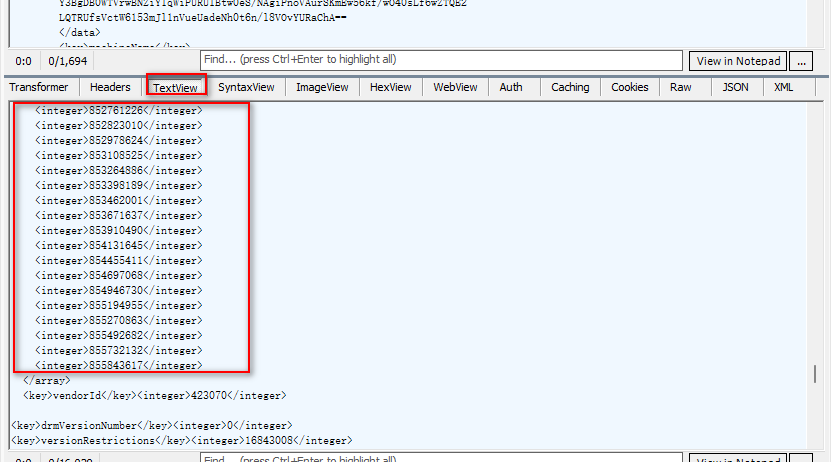Click the integer 855492682 line

pos(119,336)
